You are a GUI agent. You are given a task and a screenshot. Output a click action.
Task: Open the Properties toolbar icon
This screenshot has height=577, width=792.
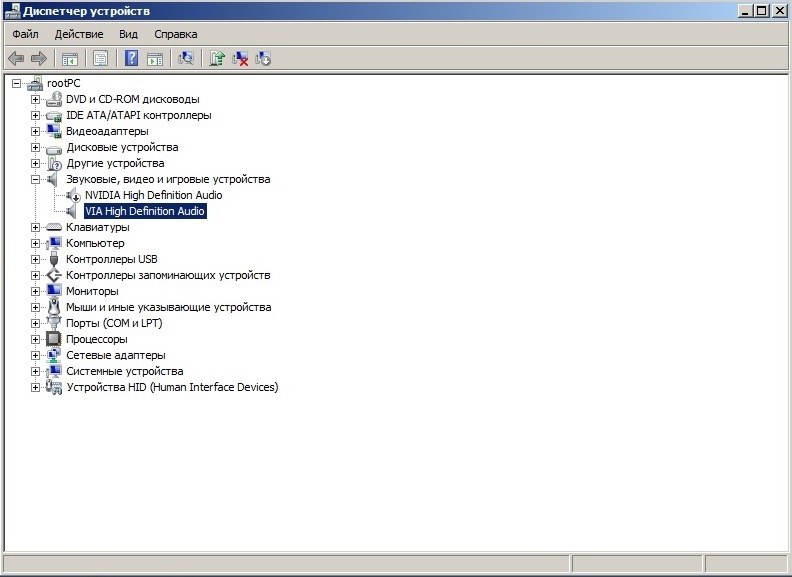[x=101, y=59]
